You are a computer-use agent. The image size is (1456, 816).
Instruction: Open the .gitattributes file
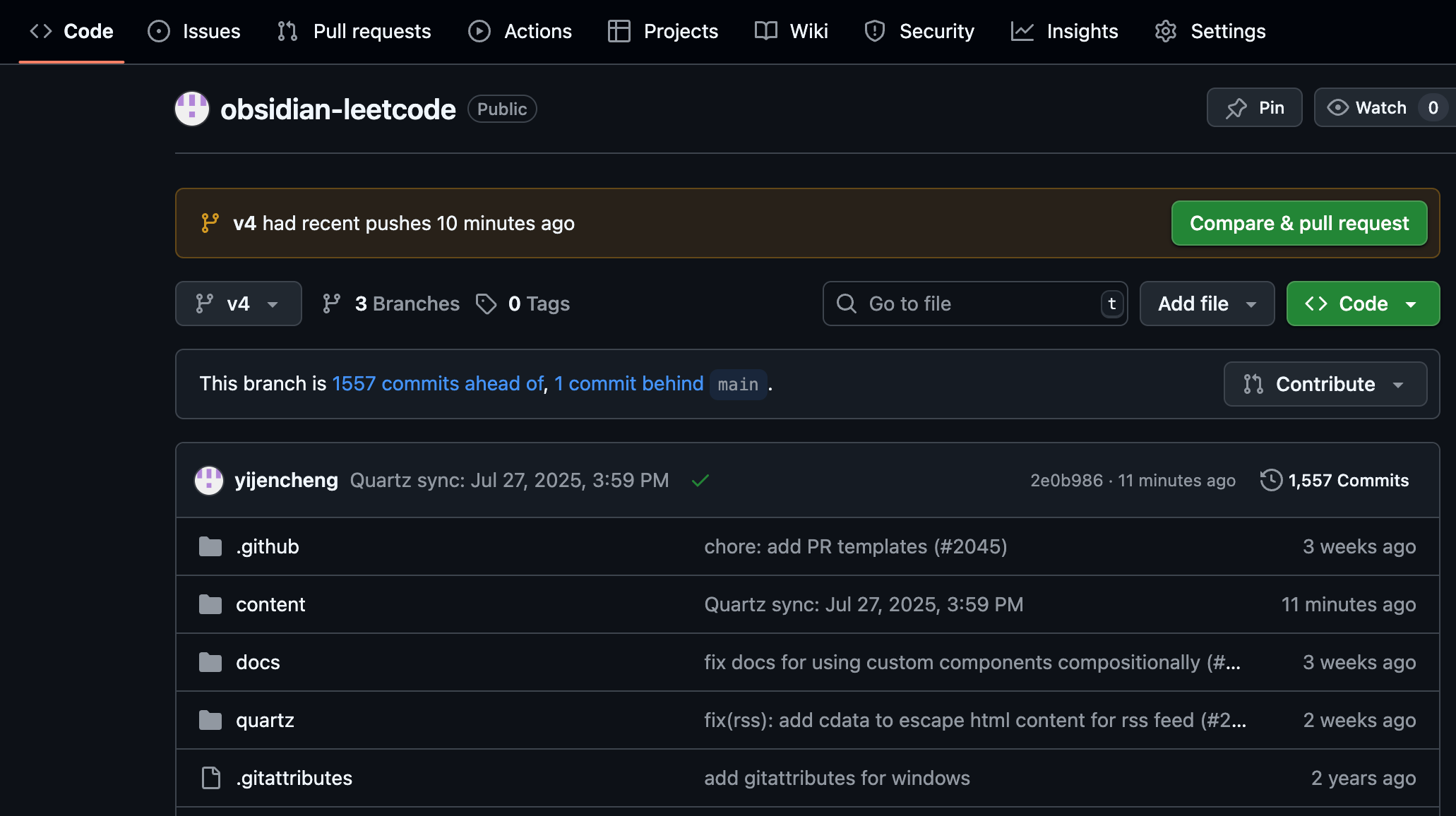click(x=294, y=778)
